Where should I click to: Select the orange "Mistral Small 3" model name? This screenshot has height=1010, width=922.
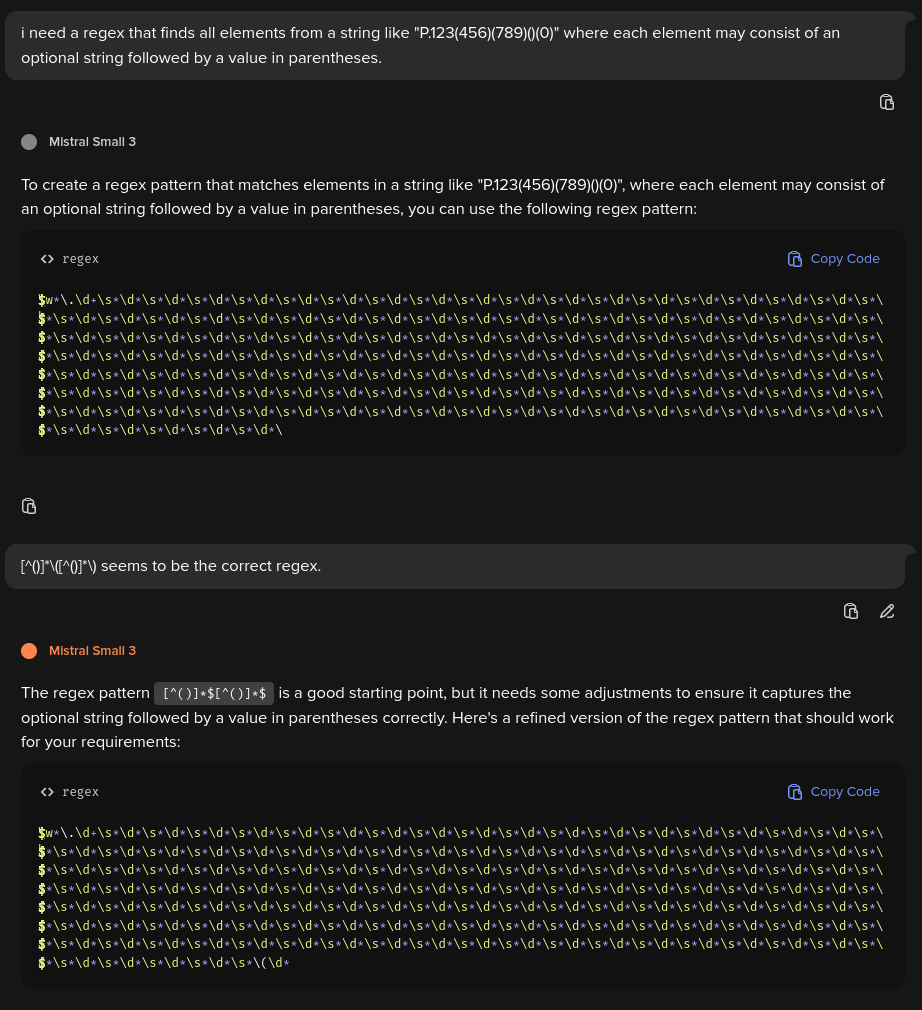[x=92, y=651]
